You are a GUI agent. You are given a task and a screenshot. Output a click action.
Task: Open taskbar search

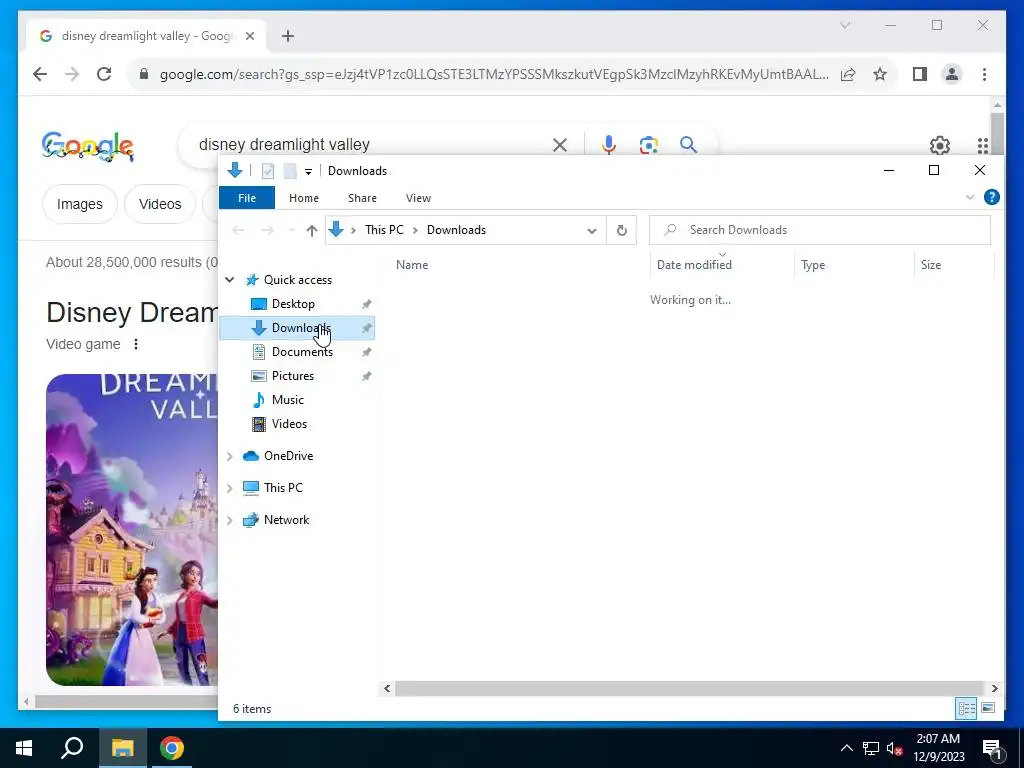pos(72,748)
